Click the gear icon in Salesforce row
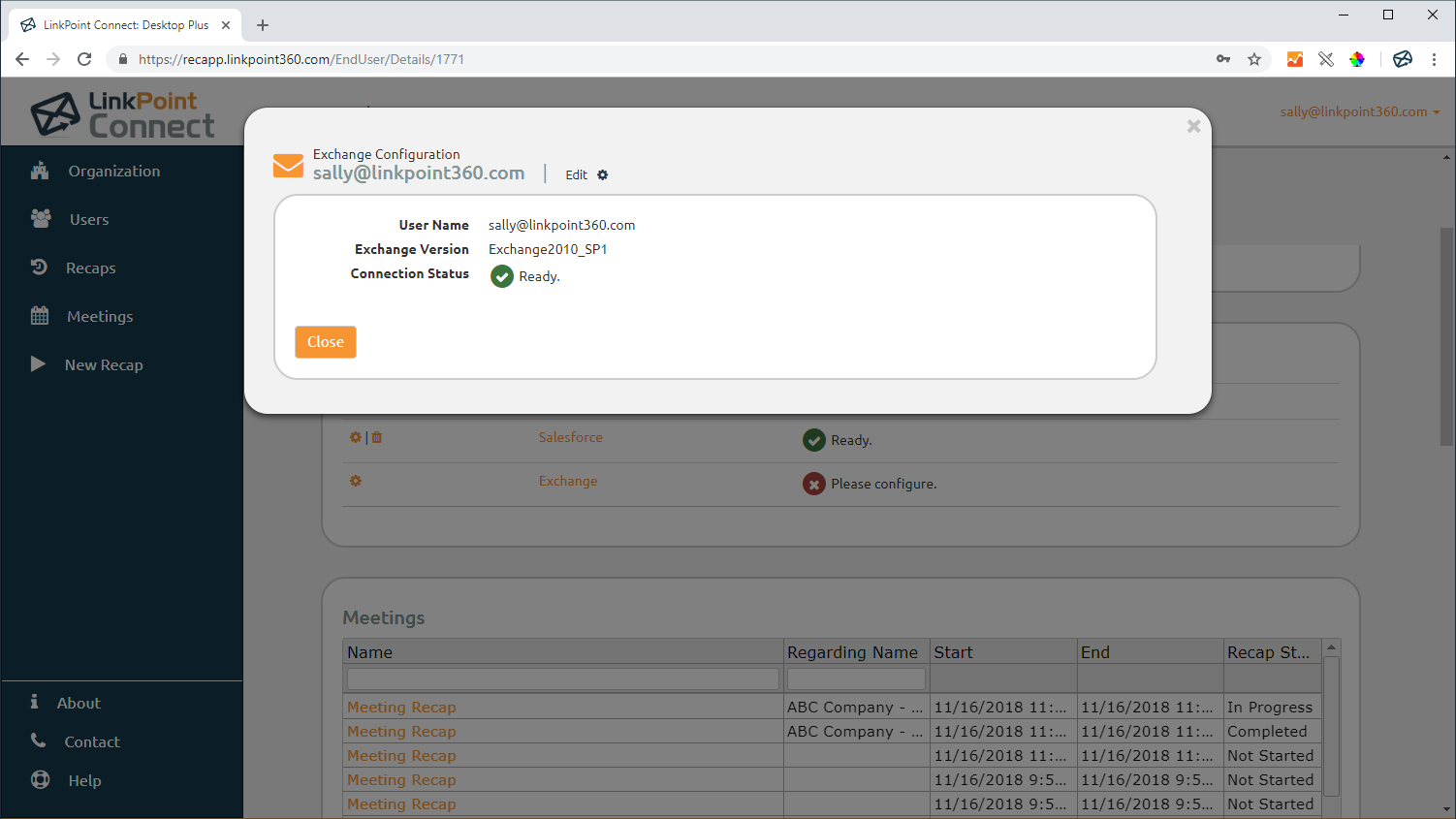This screenshot has width=1456, height=819. coord(355,437)
